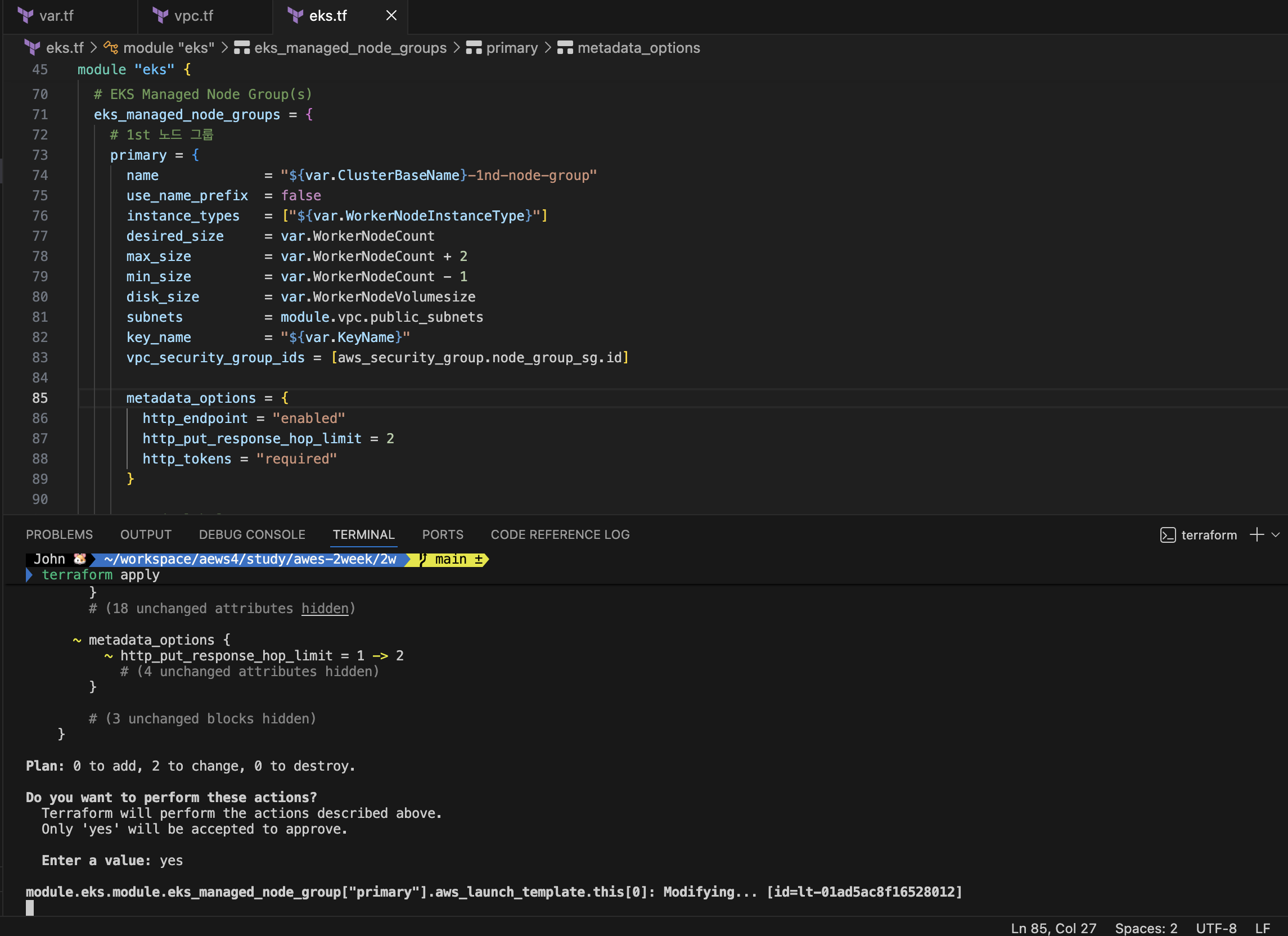
Task: Click the terraform terminal shell icon
Action: 1168,535
